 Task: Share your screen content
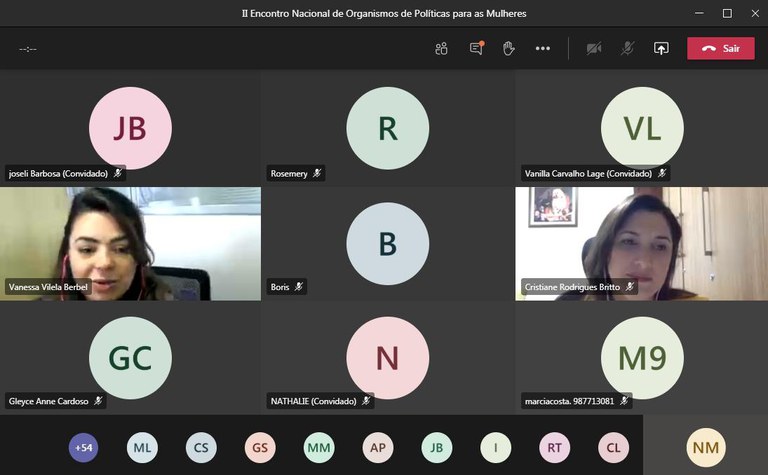click(x=661, y=48)
